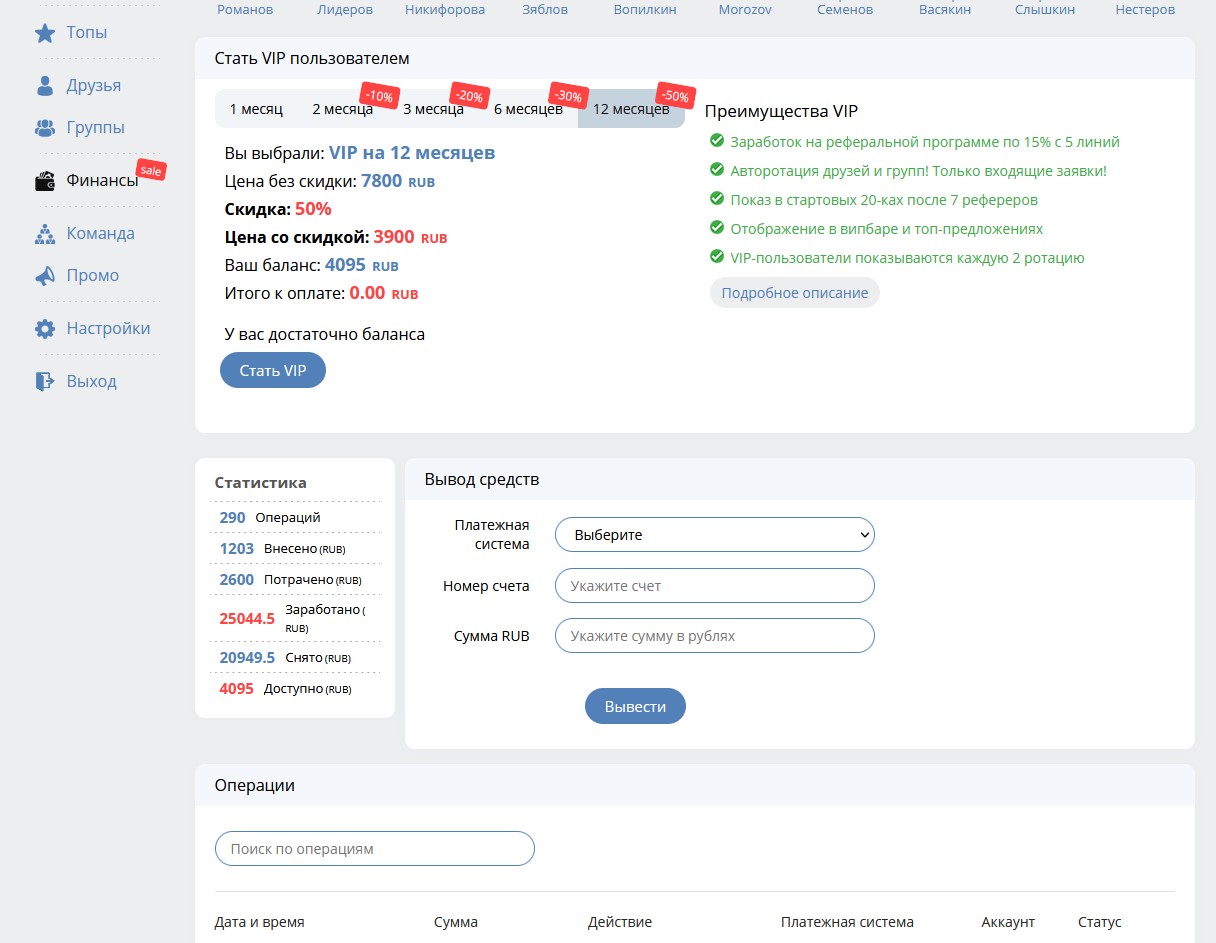Click the checkmark beside Отображение в випбаре
Screen dimensions: 1216x943
point(716,228)
